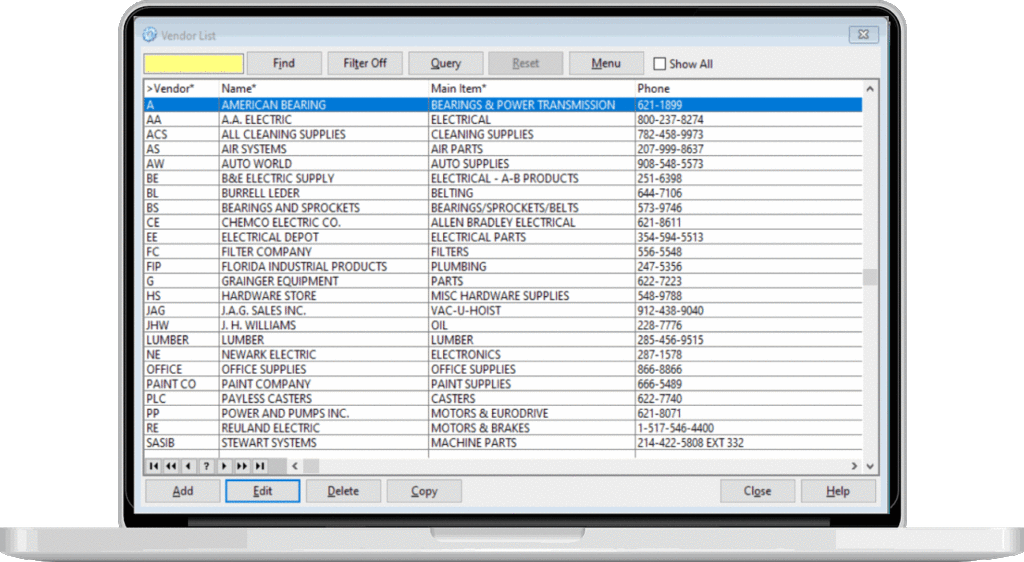The image size is (1024, 562).
Task: Select the PAYLESS CASTERS vendor
Action: [x=503, y=399]
